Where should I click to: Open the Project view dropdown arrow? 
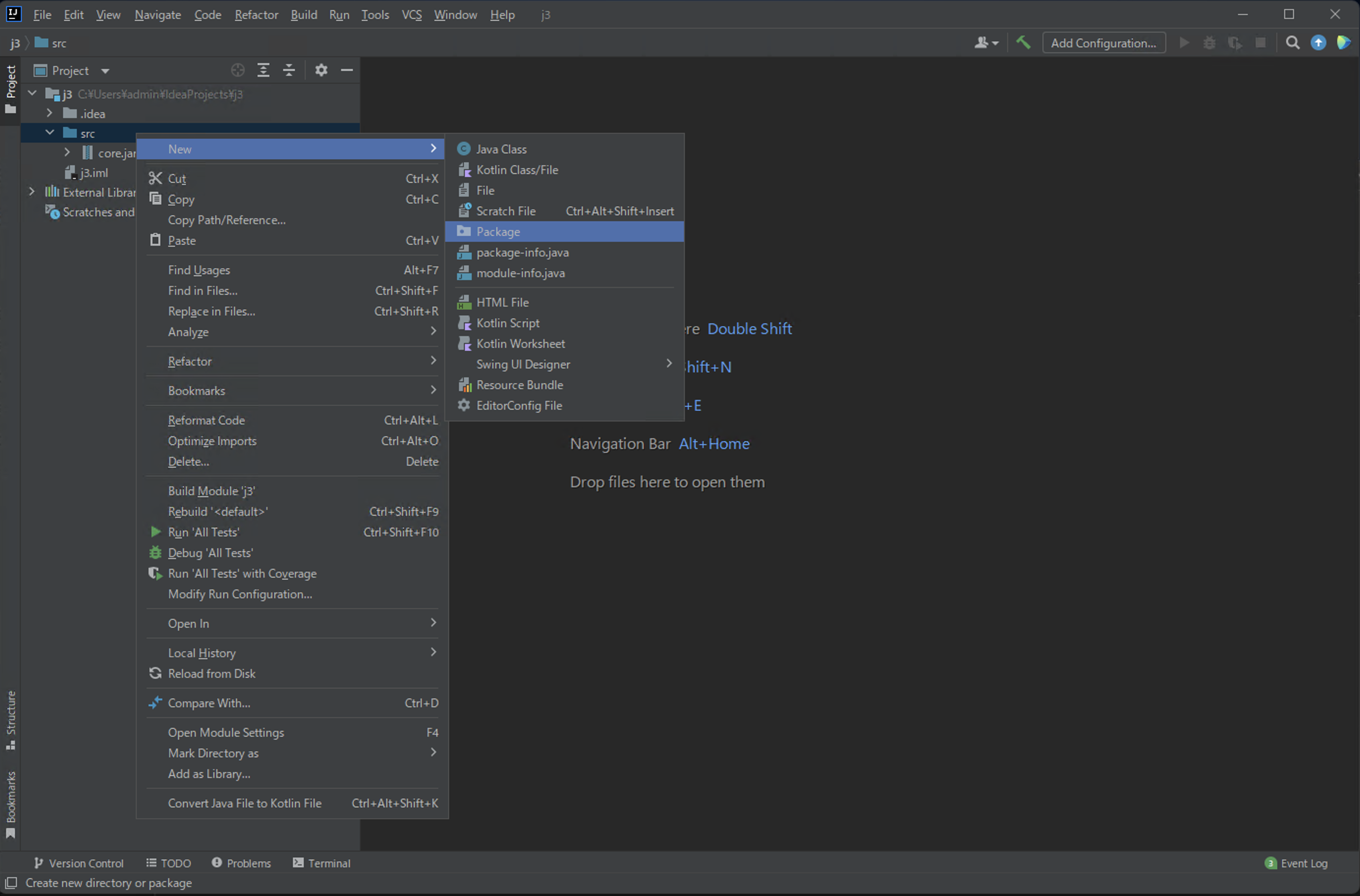coord(105,71)
